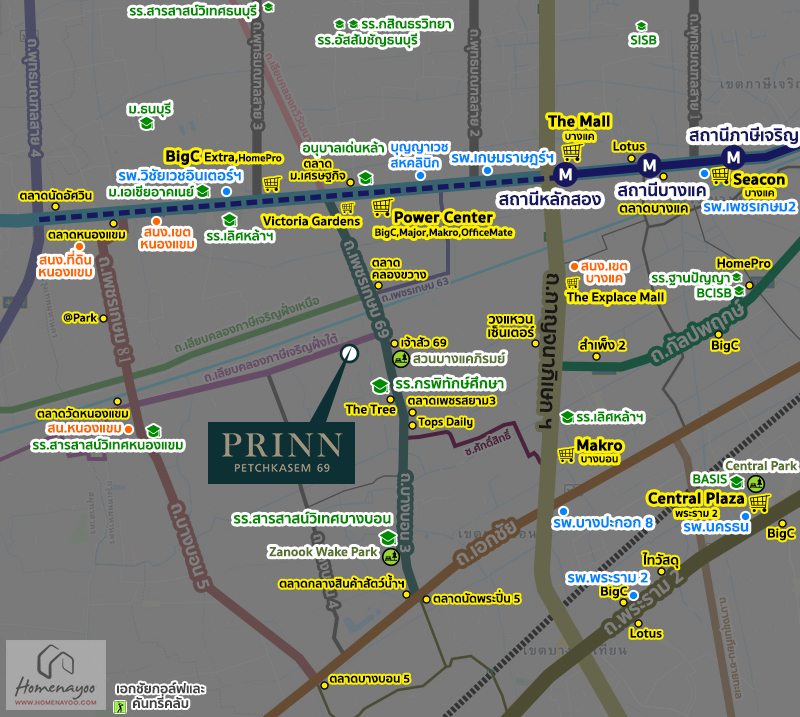Tap the graduation cap icon beside รร.กรพิทักษ์ศึกษา
Viewport: 800px width, 717px height.
coord(380,385)
